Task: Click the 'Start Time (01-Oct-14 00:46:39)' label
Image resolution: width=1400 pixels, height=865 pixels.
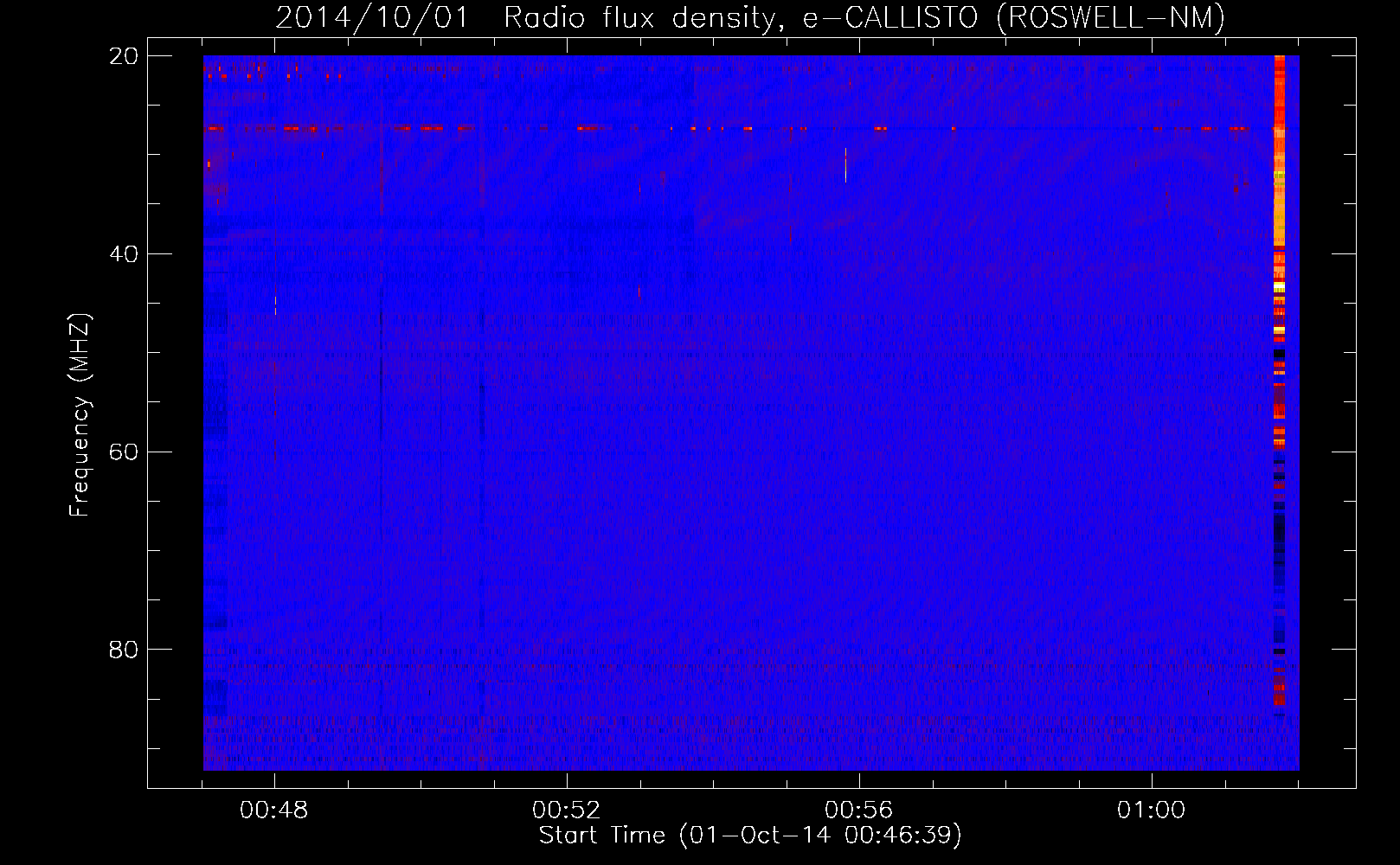Action: [750, 836]
